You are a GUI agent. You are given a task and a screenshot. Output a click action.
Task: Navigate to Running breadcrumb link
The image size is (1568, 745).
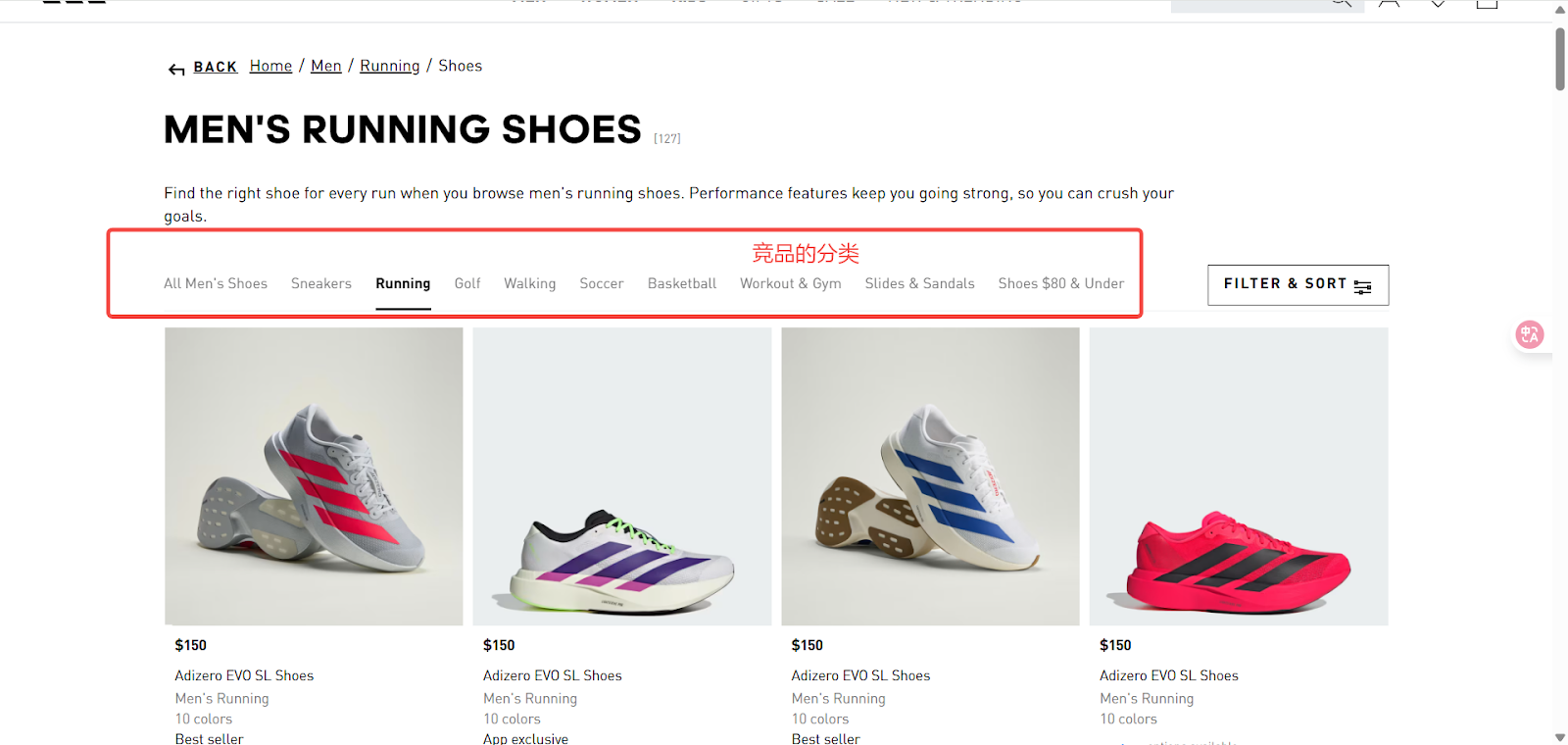coord(389,66)
